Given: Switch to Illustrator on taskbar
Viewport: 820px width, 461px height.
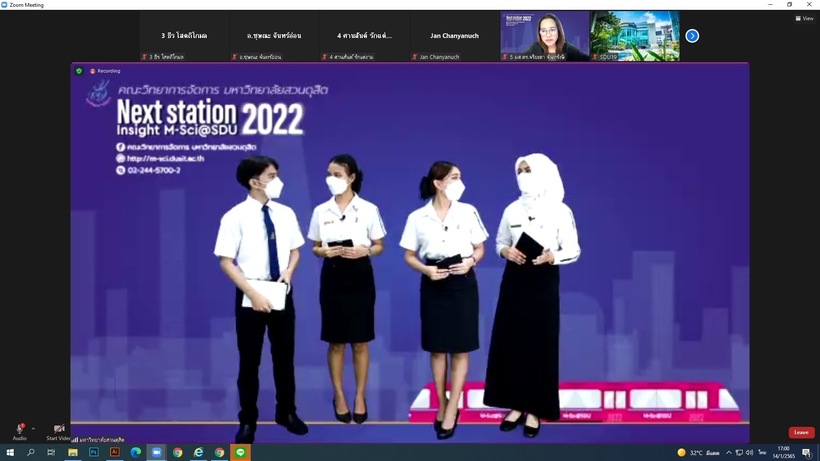Looking at the screenshot, I should click(115, 452).
